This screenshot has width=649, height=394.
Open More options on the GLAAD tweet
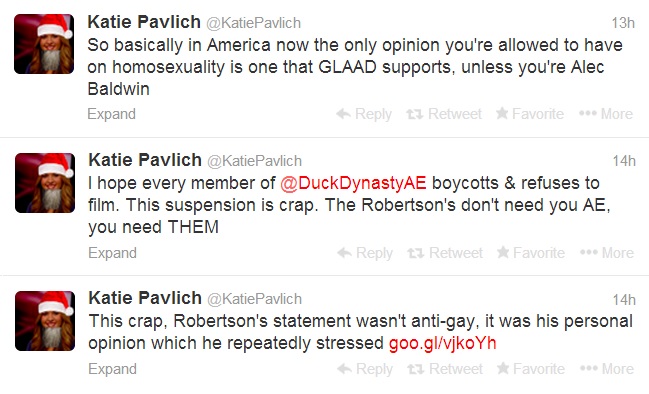(606, 113)
